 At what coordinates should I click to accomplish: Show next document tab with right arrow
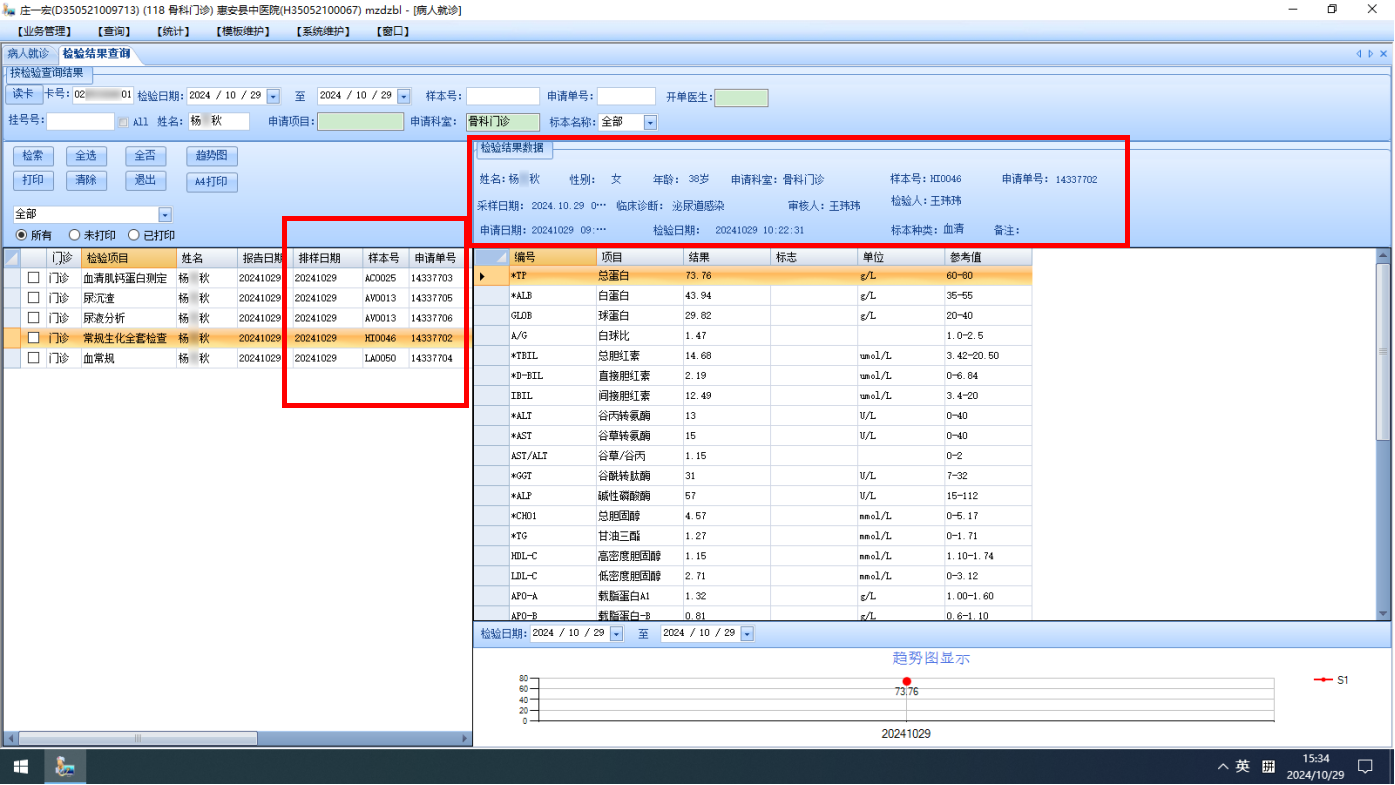tap(1370, 54)
